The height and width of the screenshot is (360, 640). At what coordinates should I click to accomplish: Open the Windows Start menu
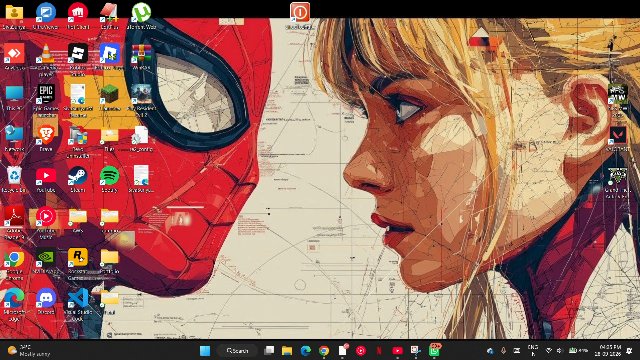pyautogui.click(x=205, y=351)
